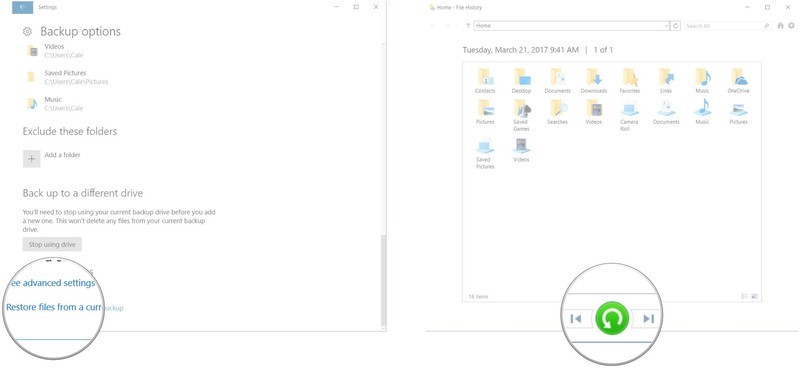
Task: Select the Camera Roll library
Action: point(630,116)
